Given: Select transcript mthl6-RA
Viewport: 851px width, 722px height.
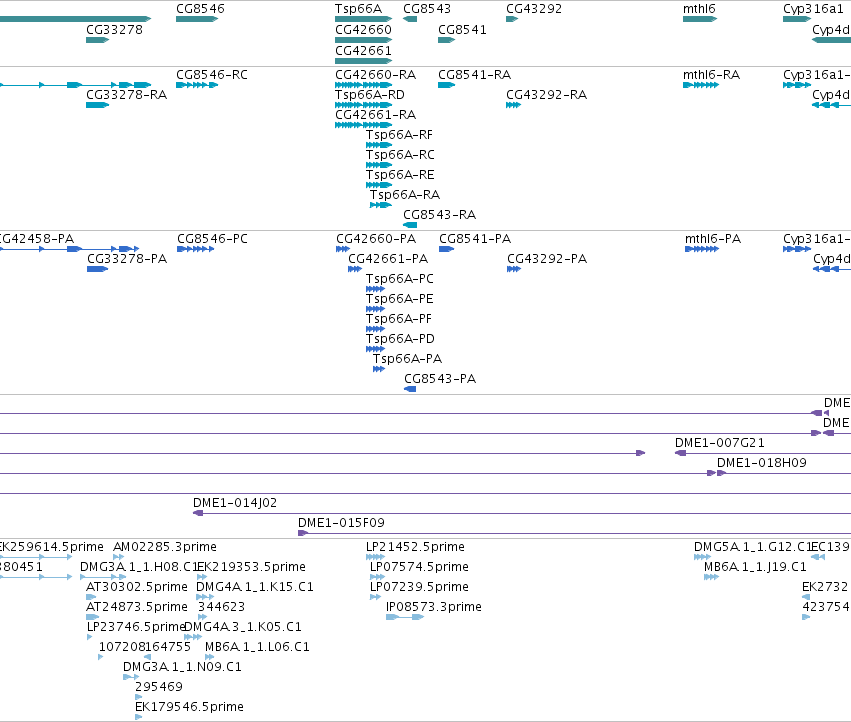Looking at the screenshot, I should point(712,75).
